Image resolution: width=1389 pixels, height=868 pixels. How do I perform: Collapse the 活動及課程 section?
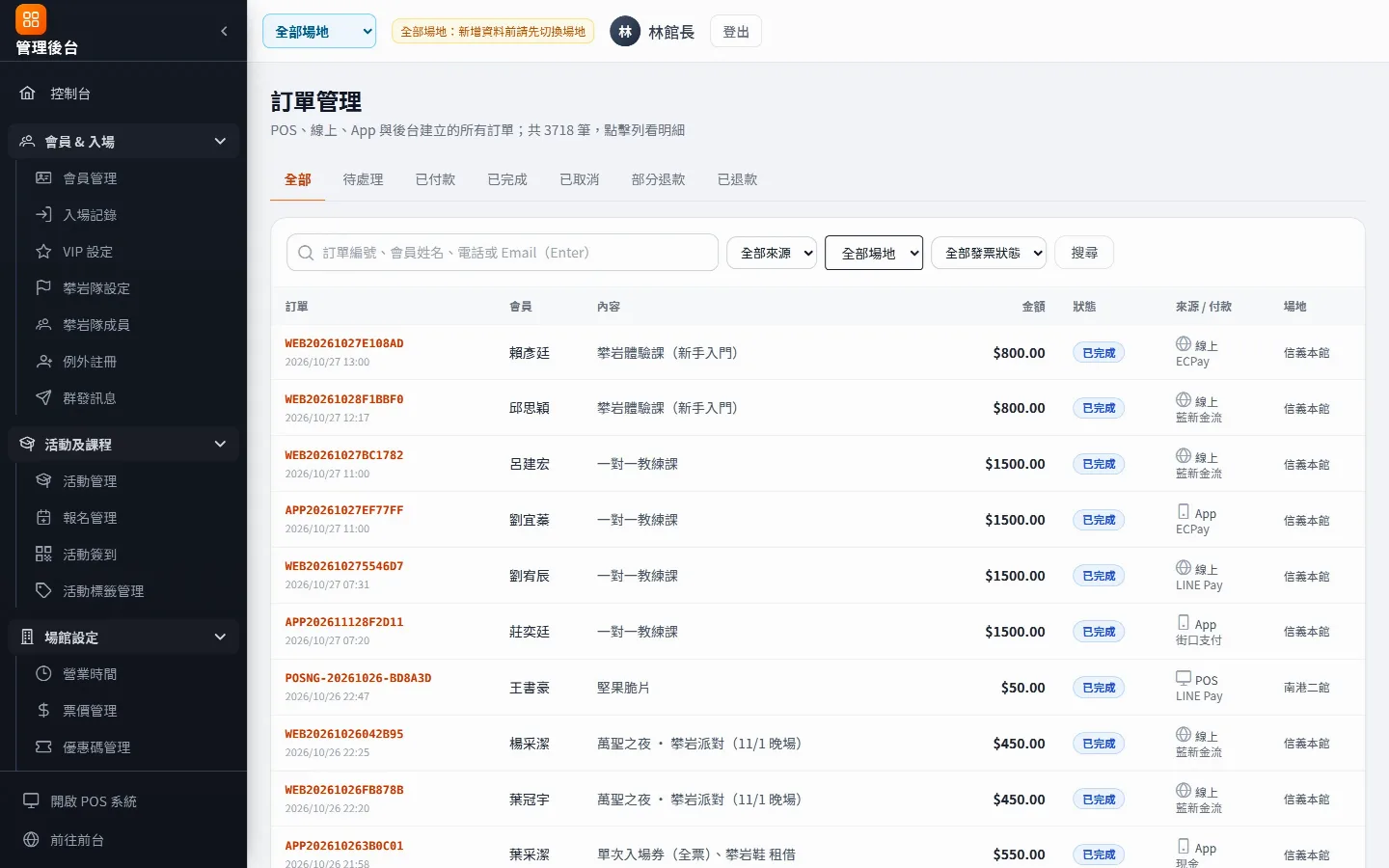(x=123, y=445)
